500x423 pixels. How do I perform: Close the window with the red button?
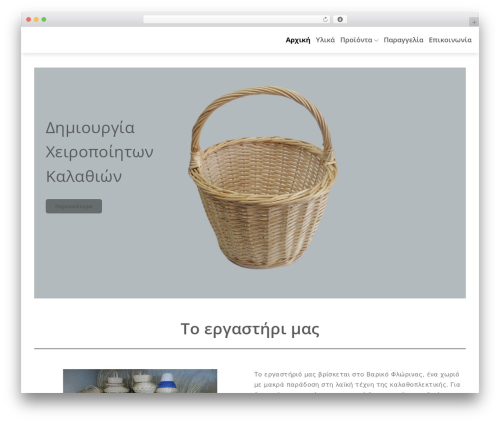point(29,19)
